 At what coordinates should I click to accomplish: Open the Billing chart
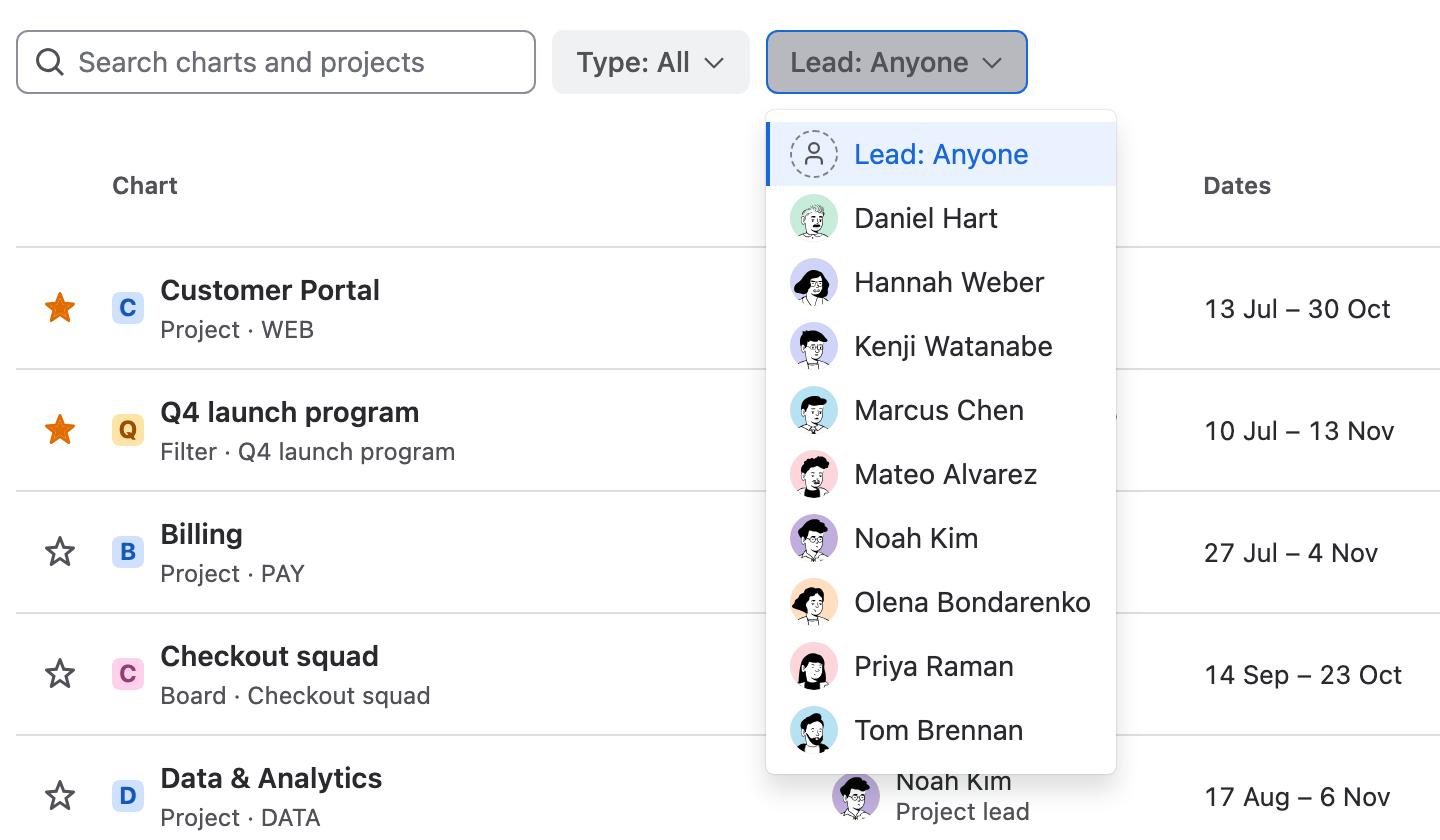click(202, 534)
